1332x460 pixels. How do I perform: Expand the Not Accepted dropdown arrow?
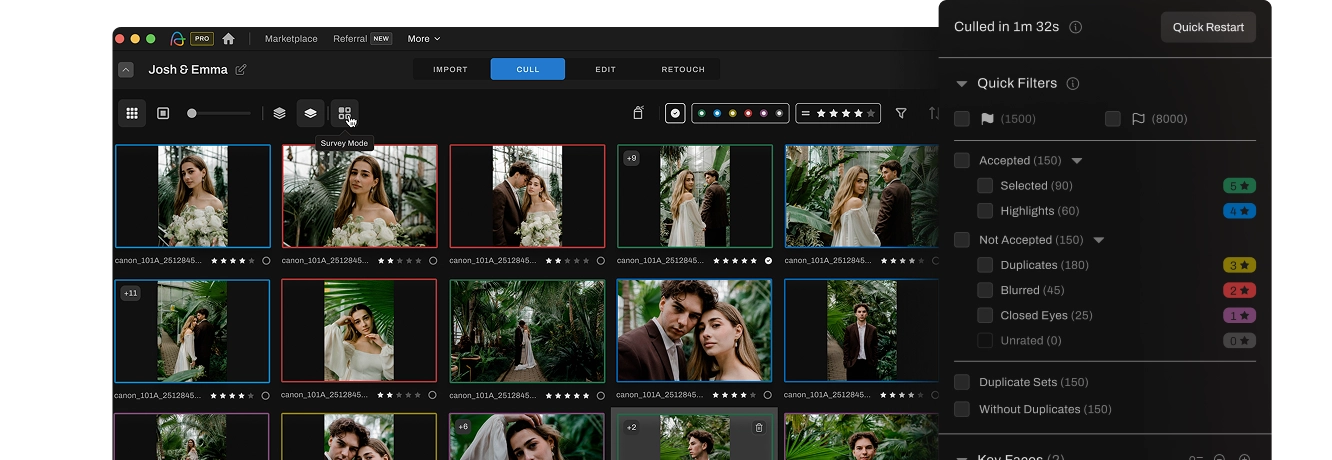pos(1099,240)
